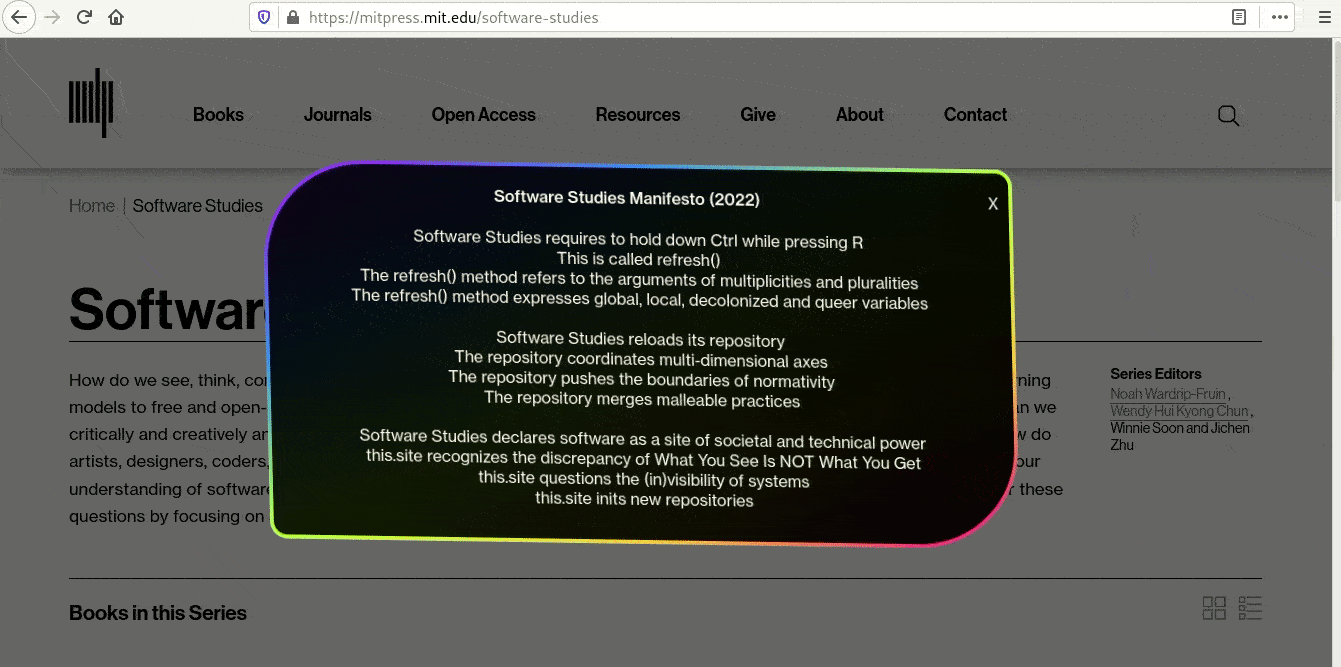Open the site search magnifier icon
This screenshot has height=667, width=1341.
[1228, 116]
